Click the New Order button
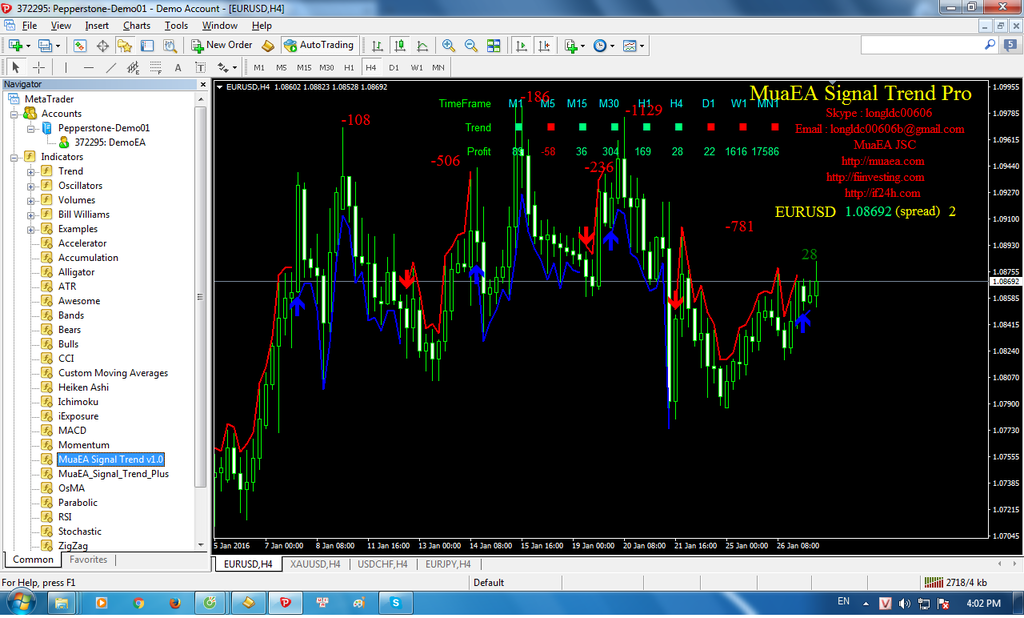 [x=221, y=45]
